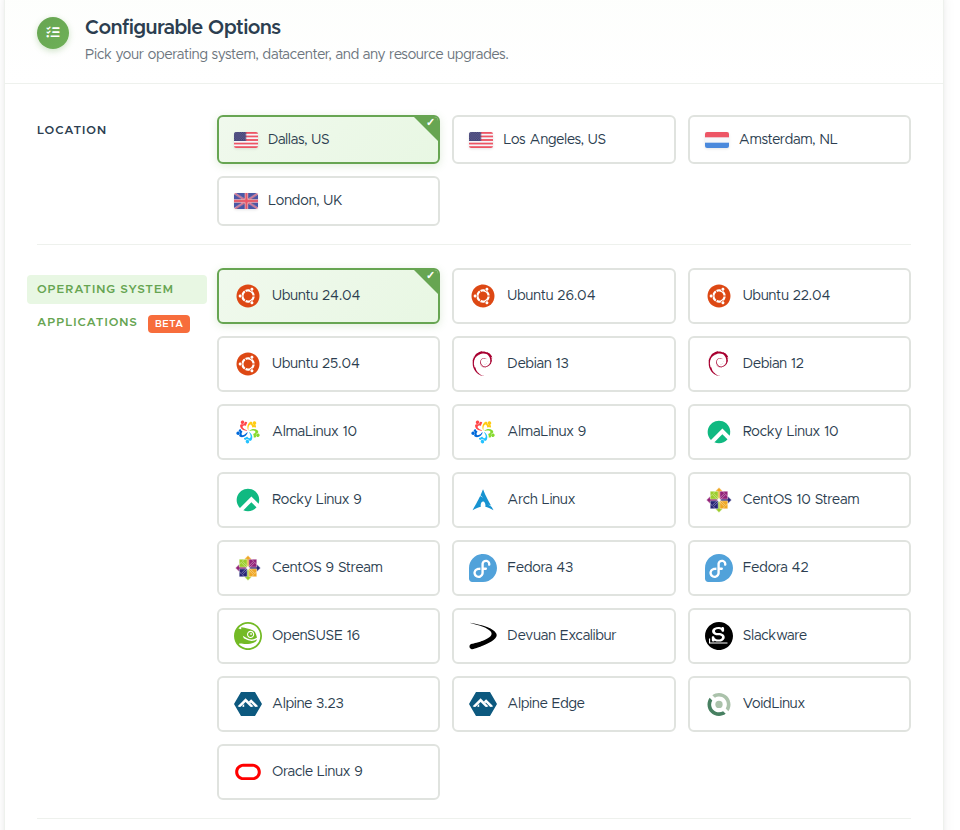This screenshot has height=830, width=960.
Task: Choose Ubuntu 25.04 option
Action: pos(328,364)
